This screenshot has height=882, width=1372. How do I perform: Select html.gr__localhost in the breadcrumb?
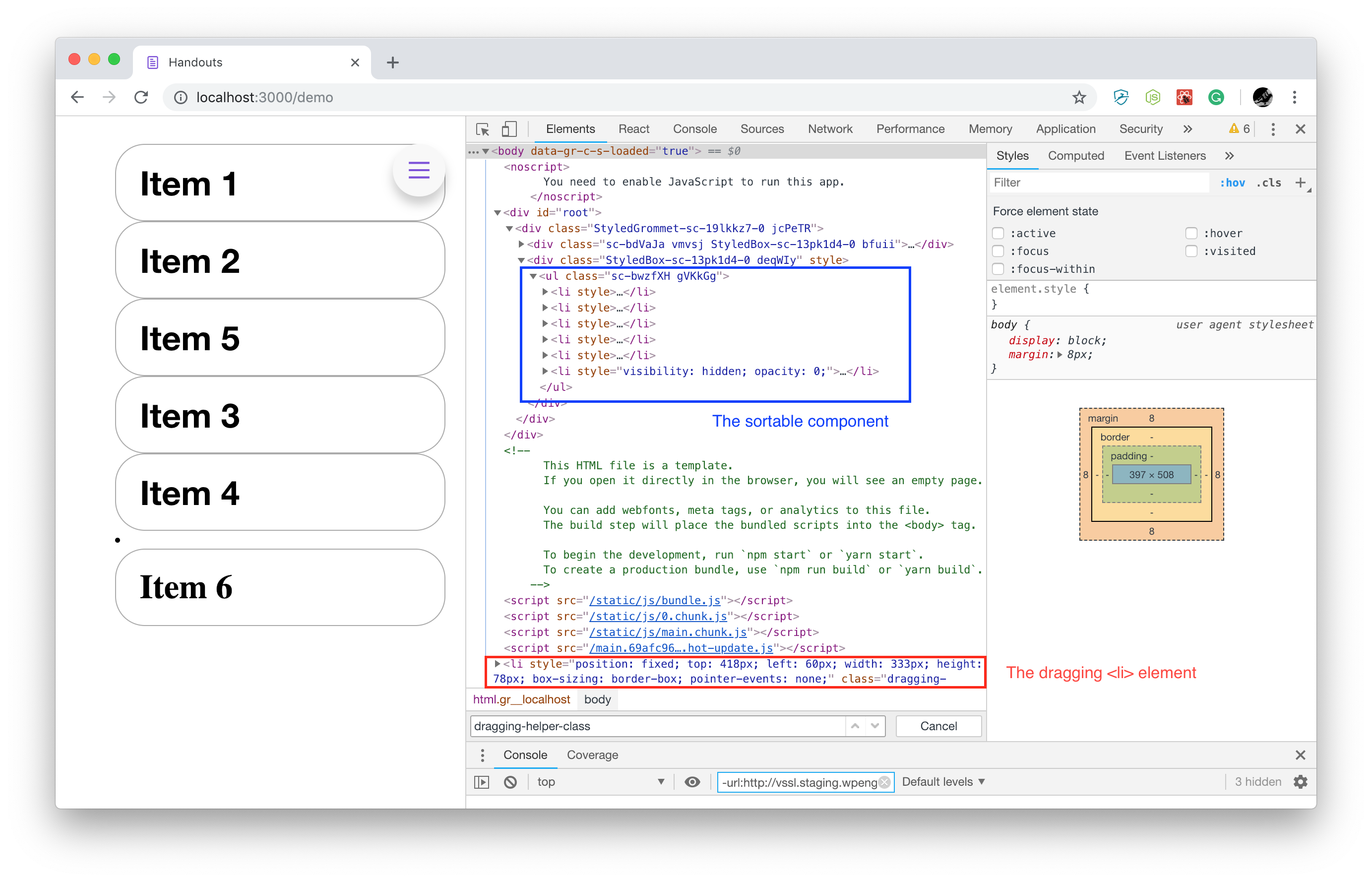[521, 699]
